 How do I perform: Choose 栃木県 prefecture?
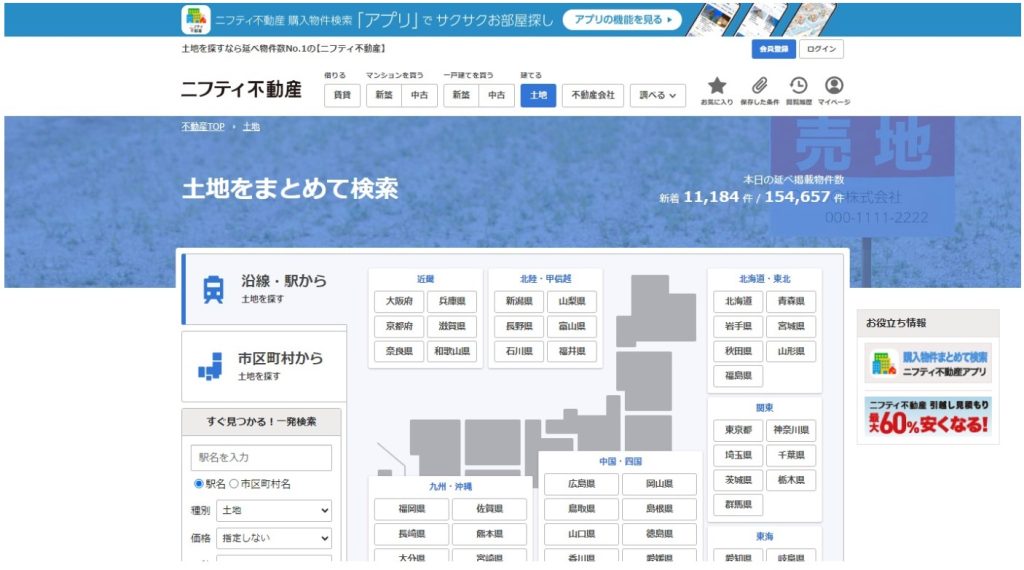tap(791, 479)
